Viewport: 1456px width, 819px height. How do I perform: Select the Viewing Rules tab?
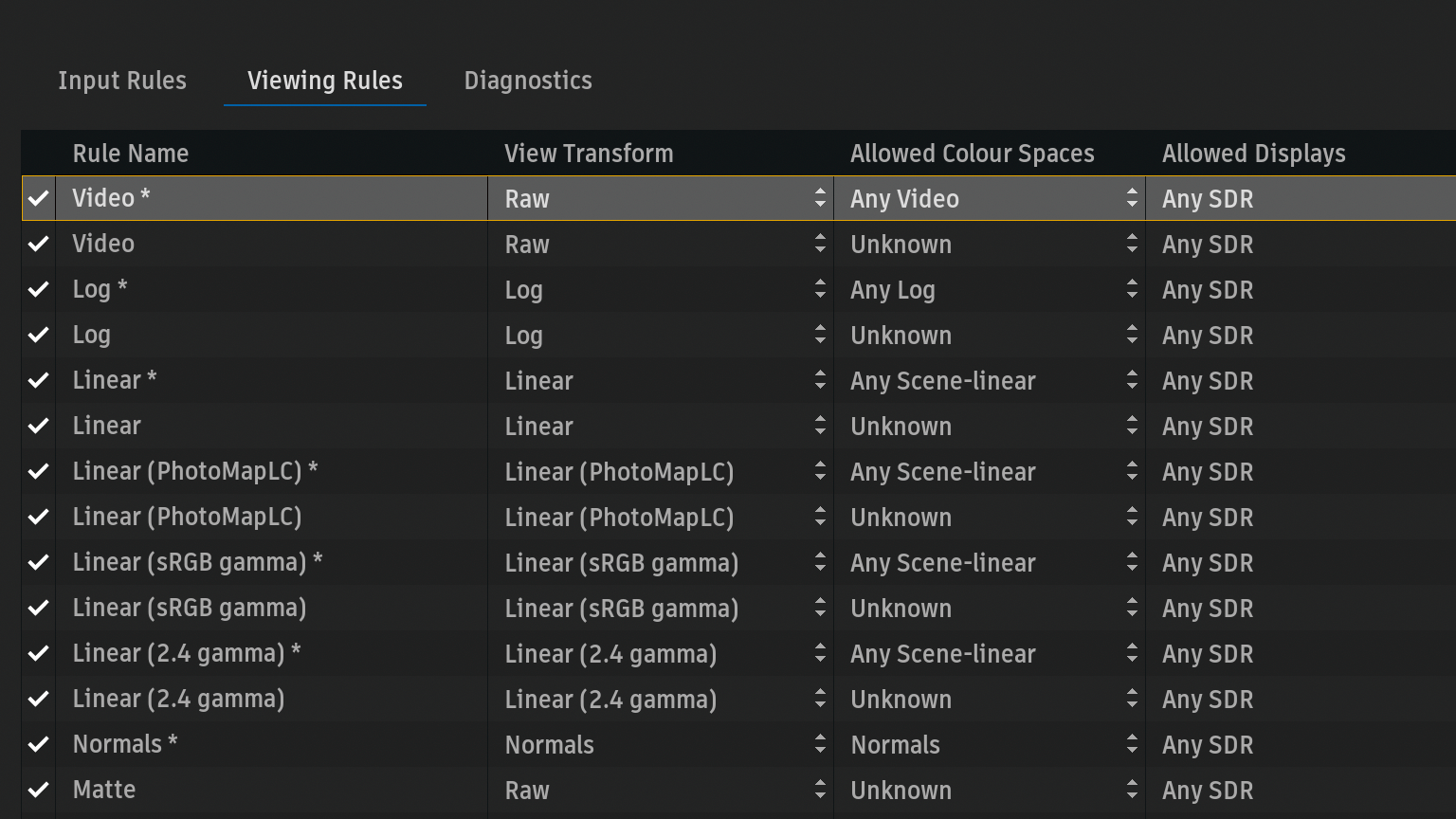coord(325,81)
